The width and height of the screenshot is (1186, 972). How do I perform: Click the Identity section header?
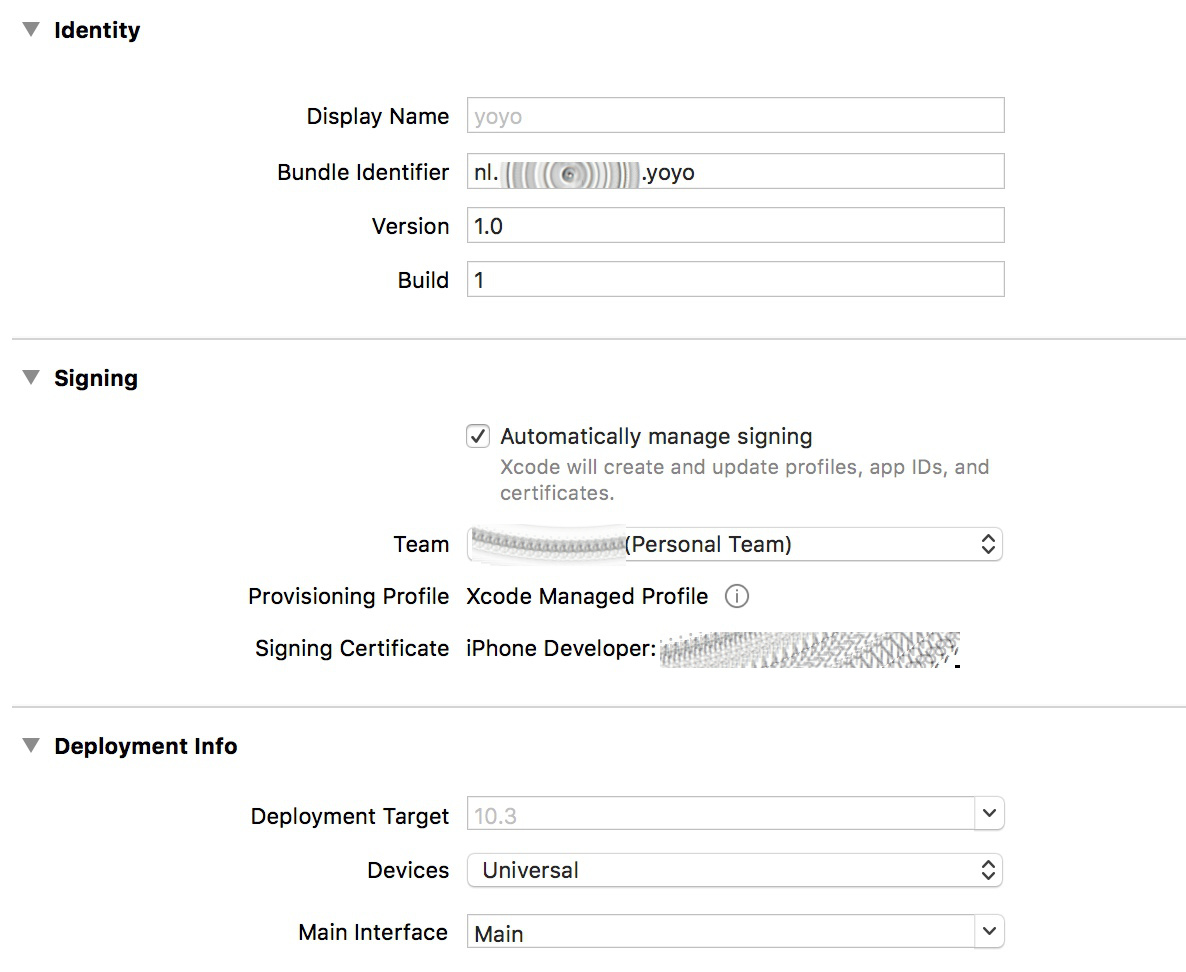[97, 30]
